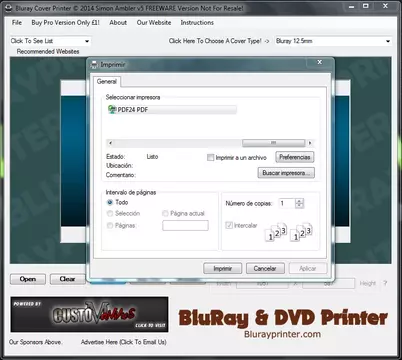This screenshot has width=402, height=360.
Task: Expand the Bluray 12.5mm cover type dropdown
Action: pos(333,41)
